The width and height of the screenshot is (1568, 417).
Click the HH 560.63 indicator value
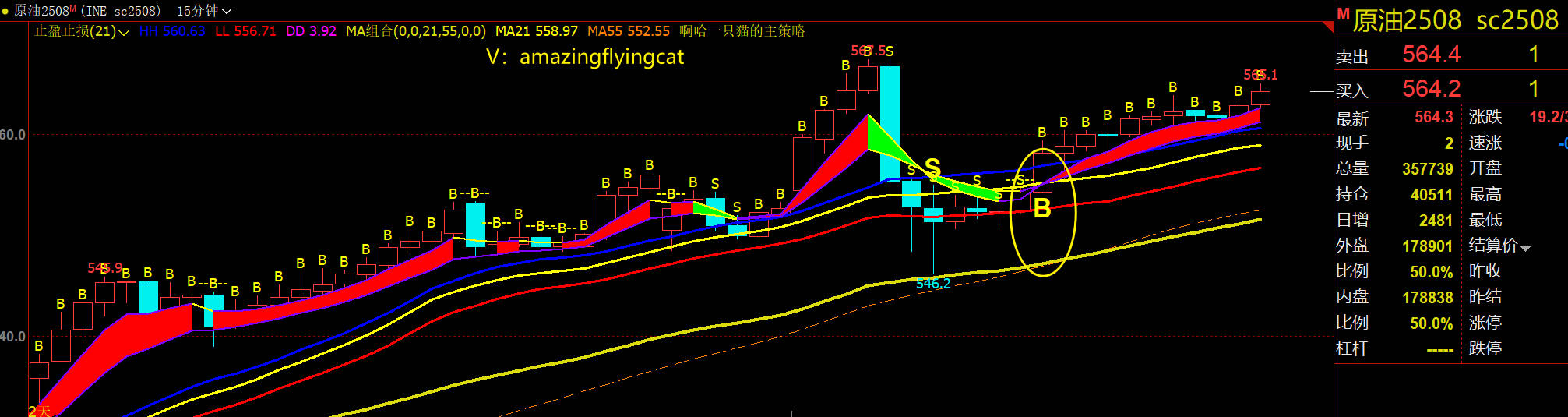coord(172,31)
